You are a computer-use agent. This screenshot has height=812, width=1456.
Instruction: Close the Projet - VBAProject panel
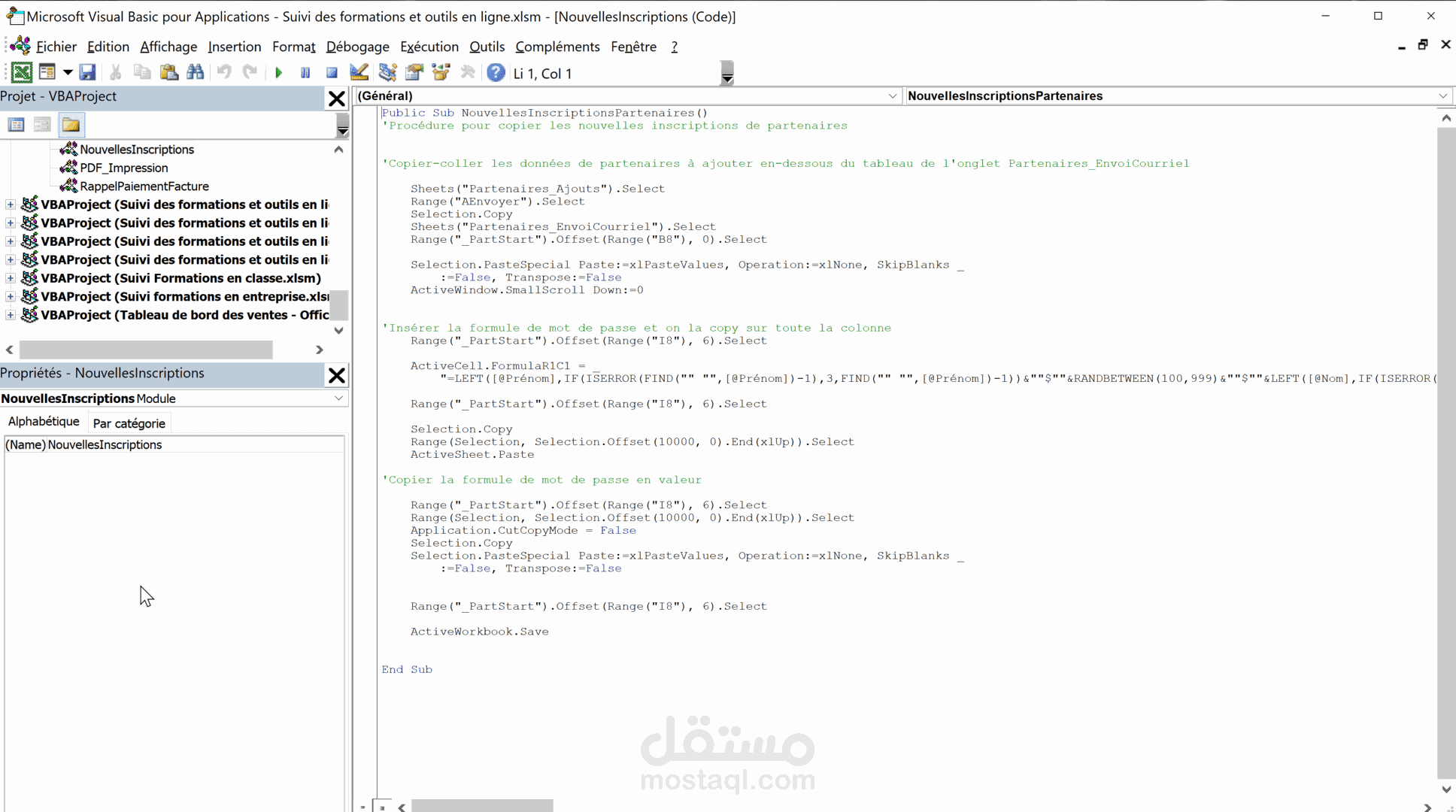pos(337,98)
